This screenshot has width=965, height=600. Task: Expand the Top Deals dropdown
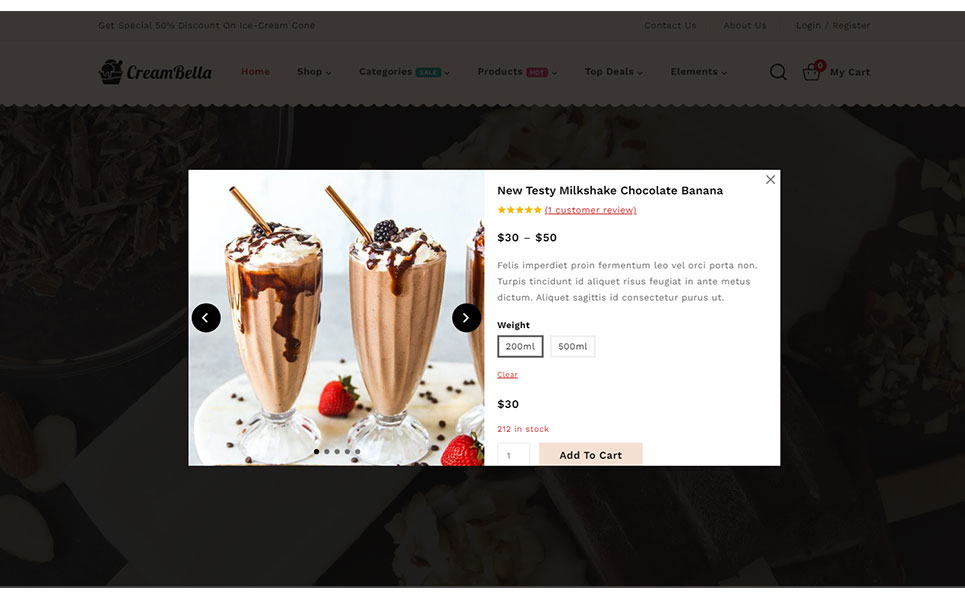point(614,72)
